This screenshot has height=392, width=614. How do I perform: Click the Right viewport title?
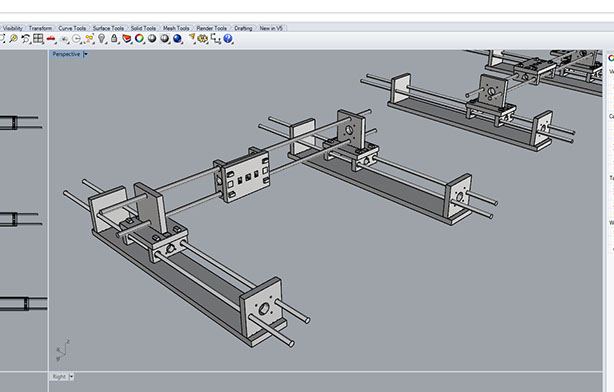pos(59,377)
